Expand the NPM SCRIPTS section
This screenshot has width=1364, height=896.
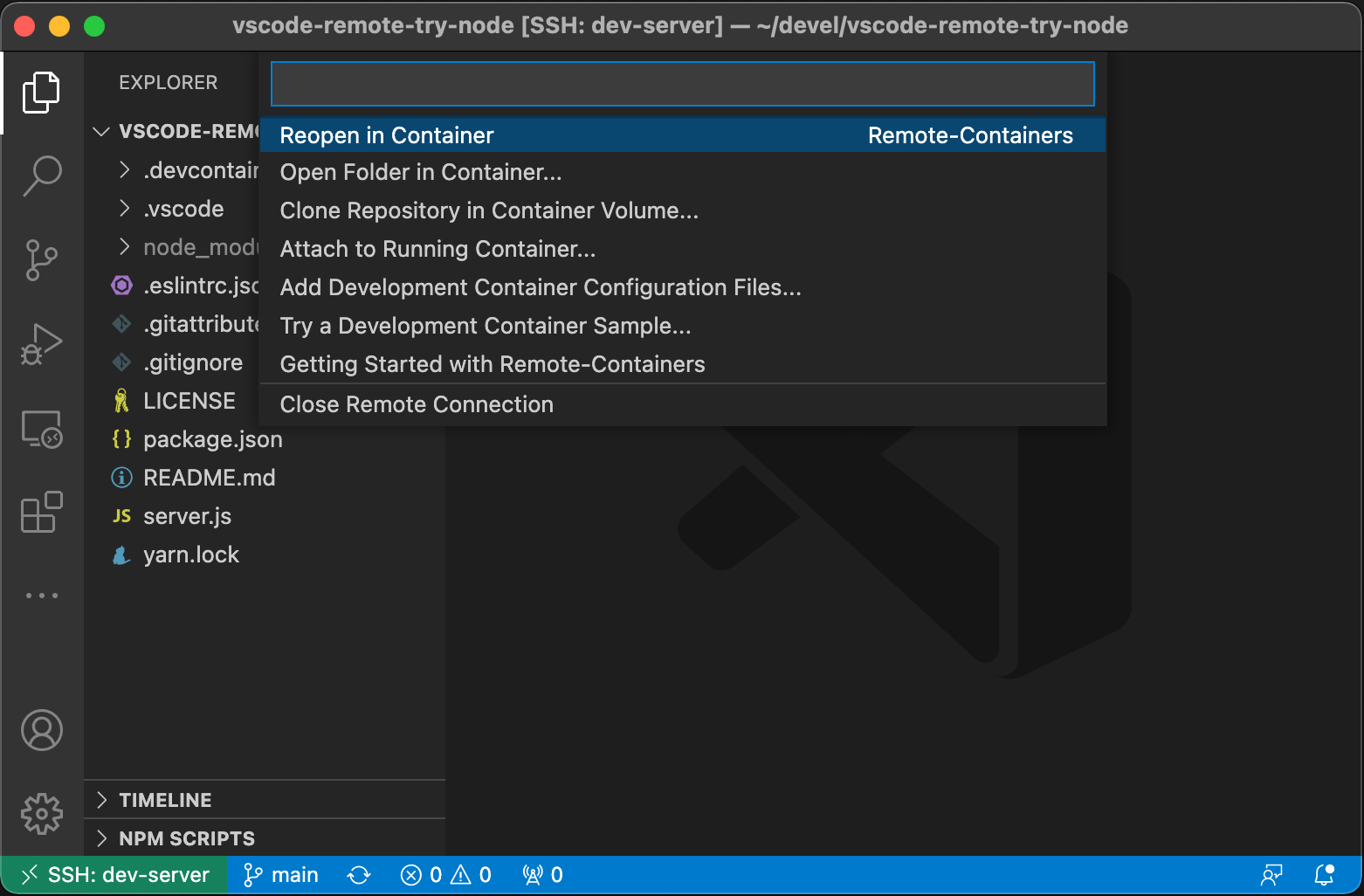pos(186,838)
